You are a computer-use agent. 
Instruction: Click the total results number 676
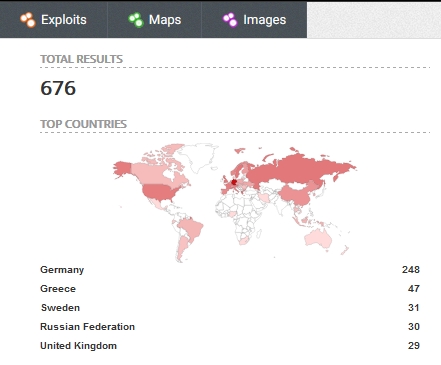click(58, 88)
